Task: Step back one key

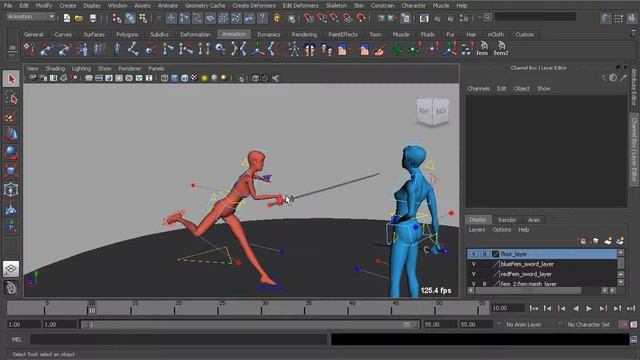Action: click(x=562, y=309)
